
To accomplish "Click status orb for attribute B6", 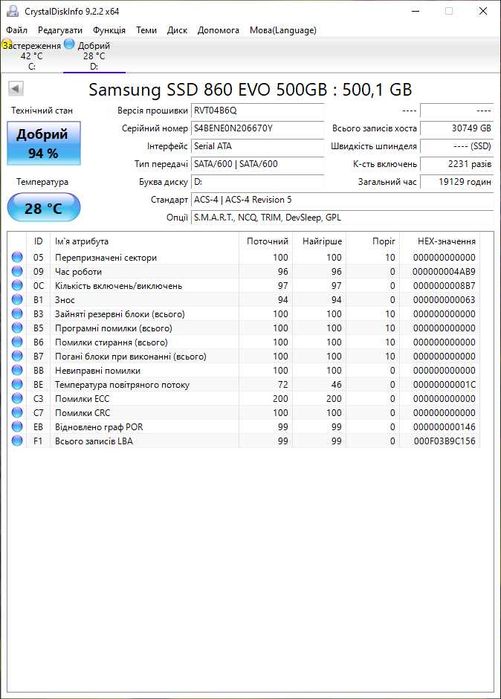I will (x=17, y=342).
